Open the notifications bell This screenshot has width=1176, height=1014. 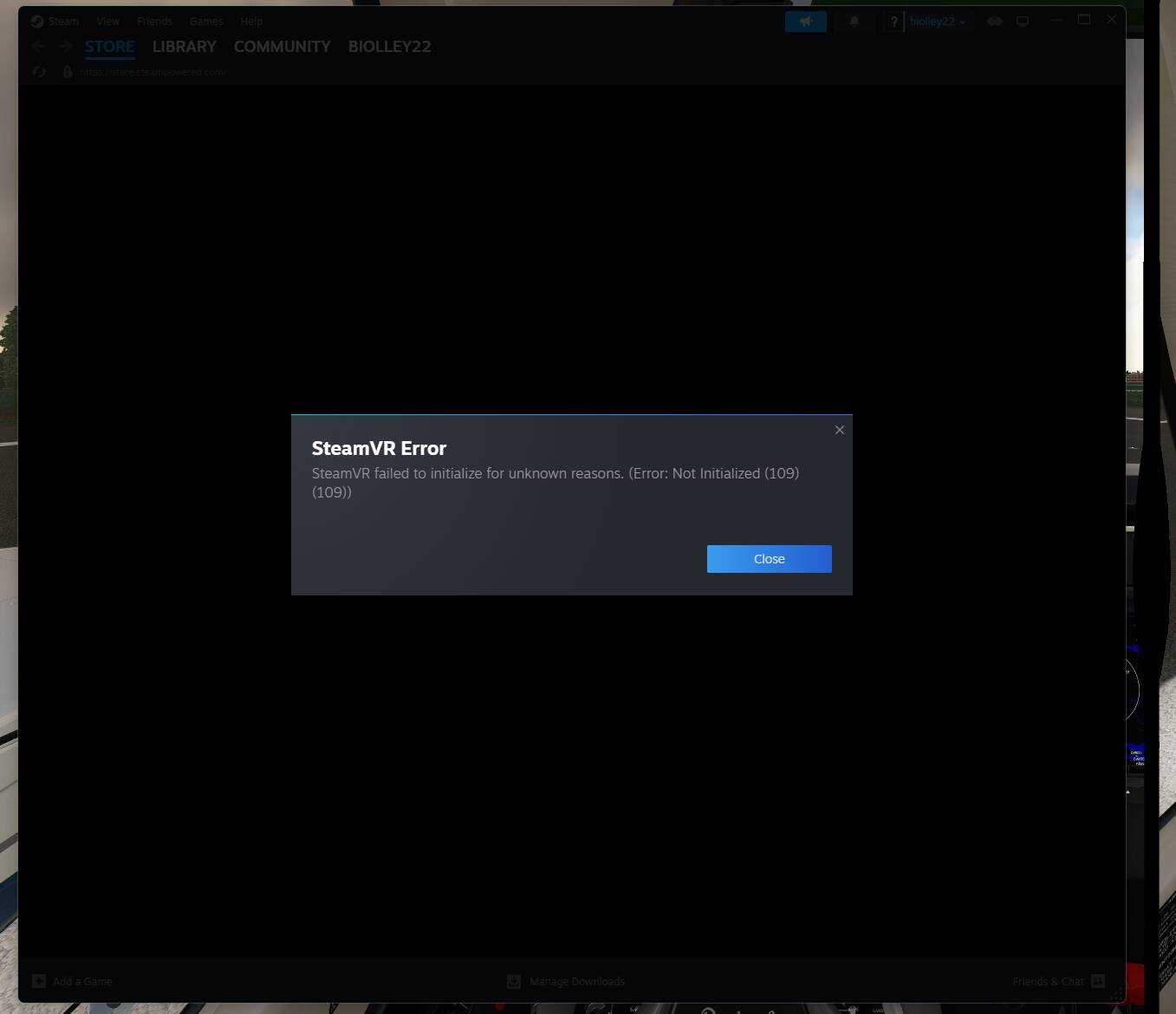854,22
